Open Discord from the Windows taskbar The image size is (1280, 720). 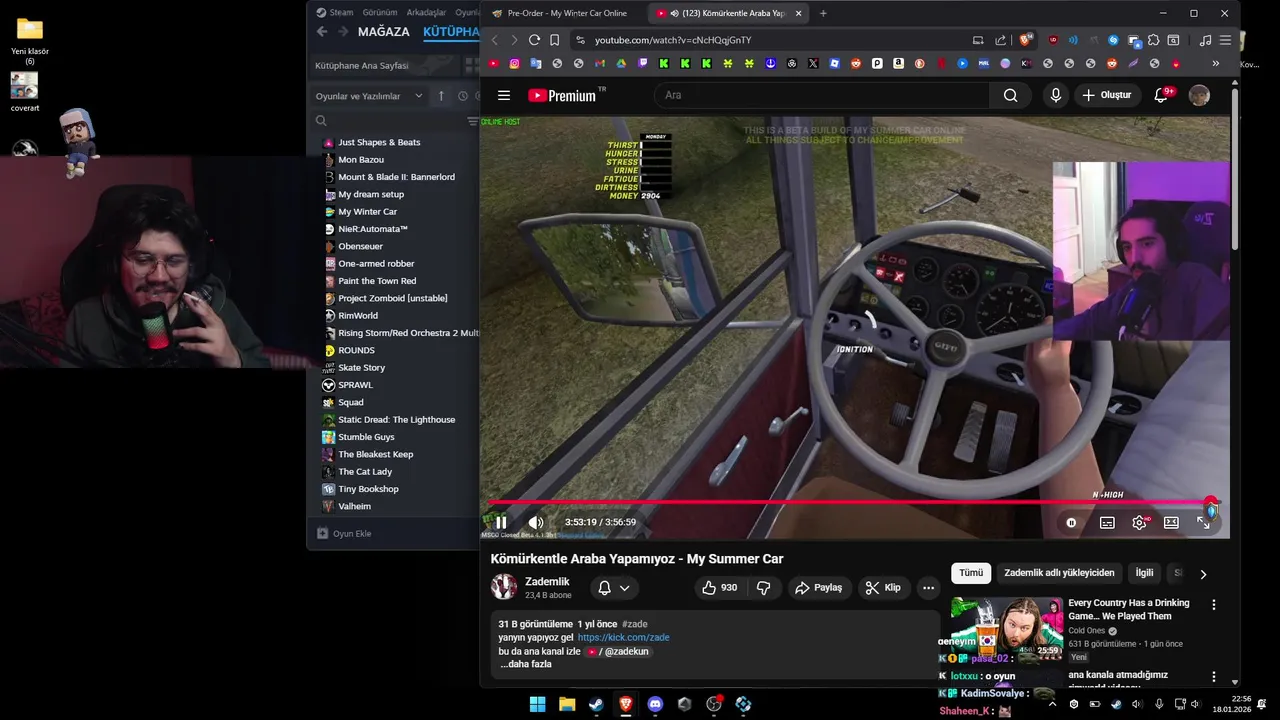[655, 704]
